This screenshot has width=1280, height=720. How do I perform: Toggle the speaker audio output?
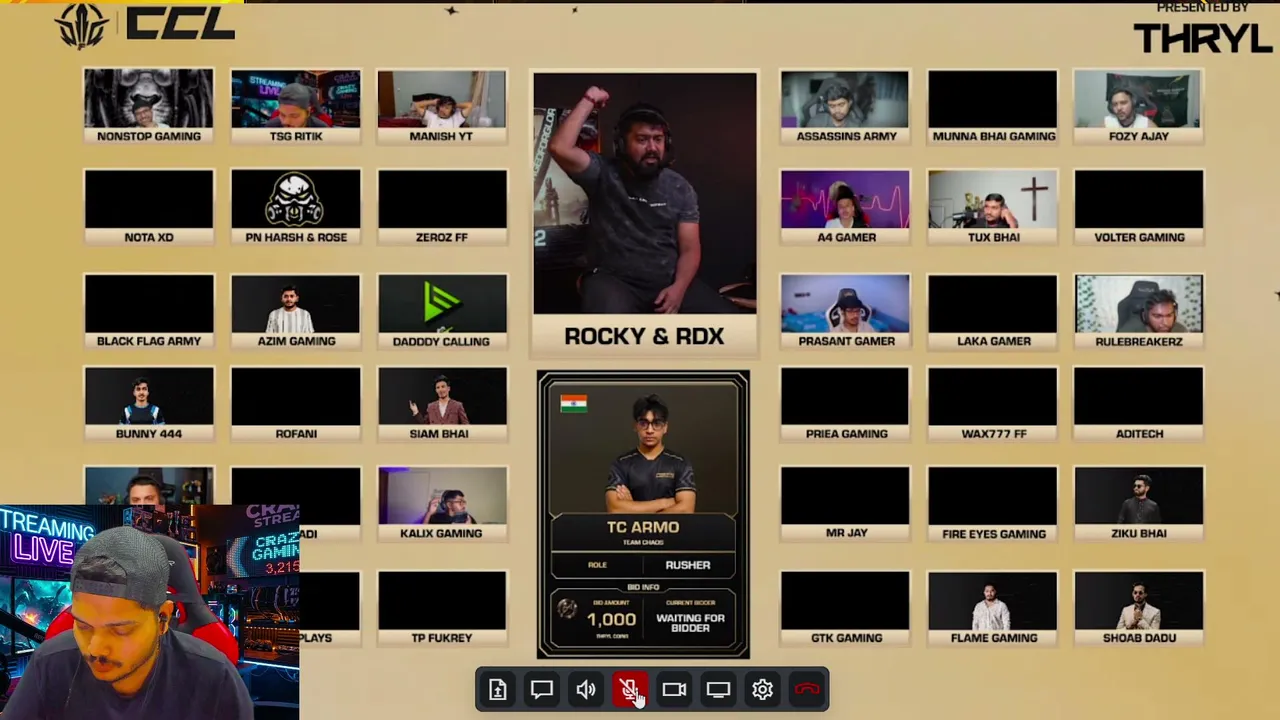(x=586, y=689)
